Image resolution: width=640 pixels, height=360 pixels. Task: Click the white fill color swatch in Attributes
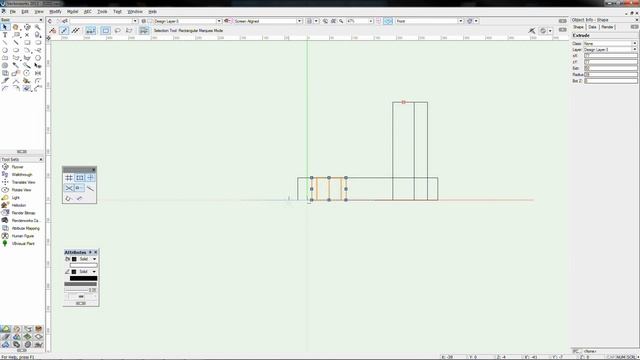pyautogui.click(x=83, y=265)
